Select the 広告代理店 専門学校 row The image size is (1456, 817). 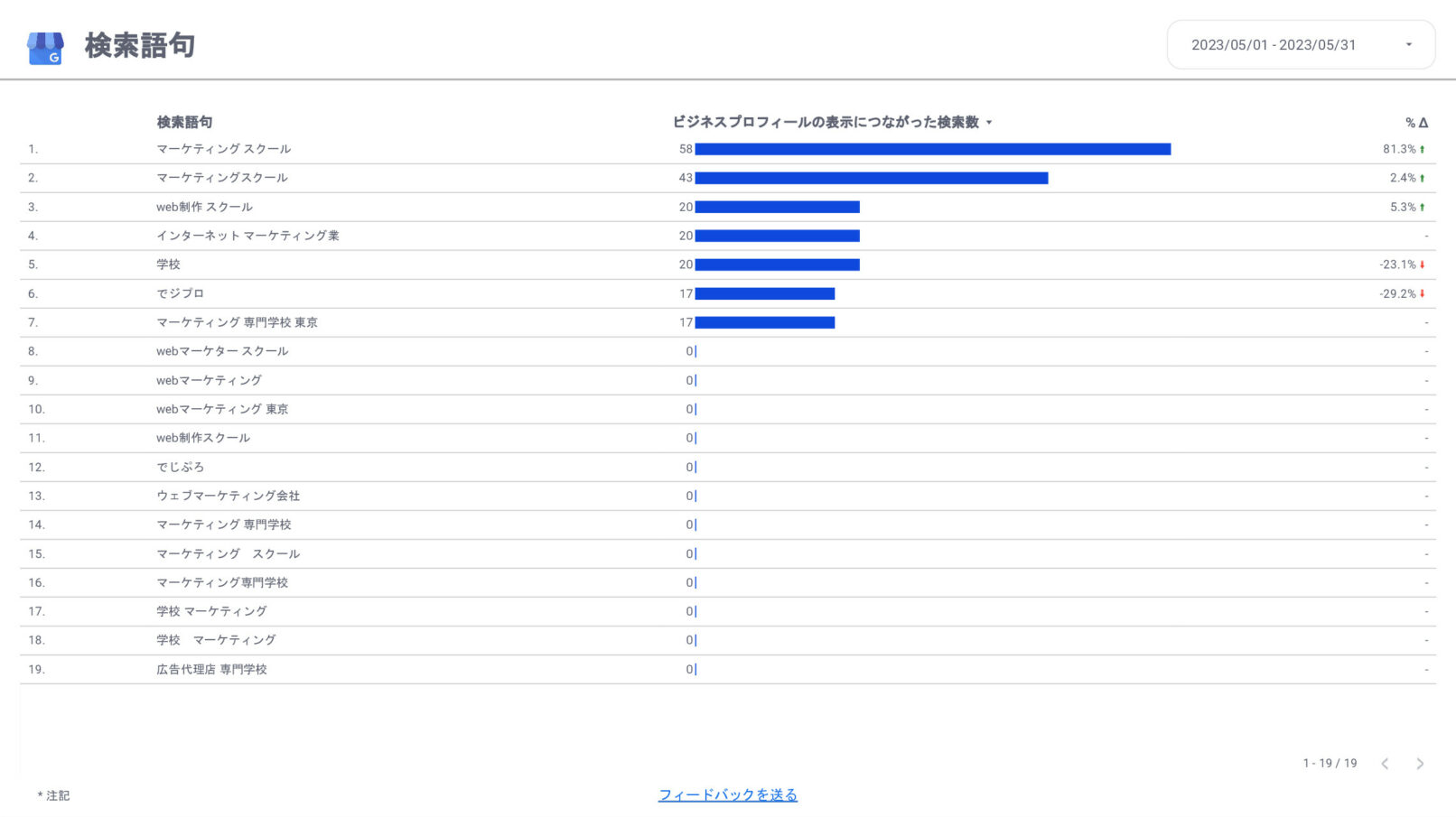point(211,669)
